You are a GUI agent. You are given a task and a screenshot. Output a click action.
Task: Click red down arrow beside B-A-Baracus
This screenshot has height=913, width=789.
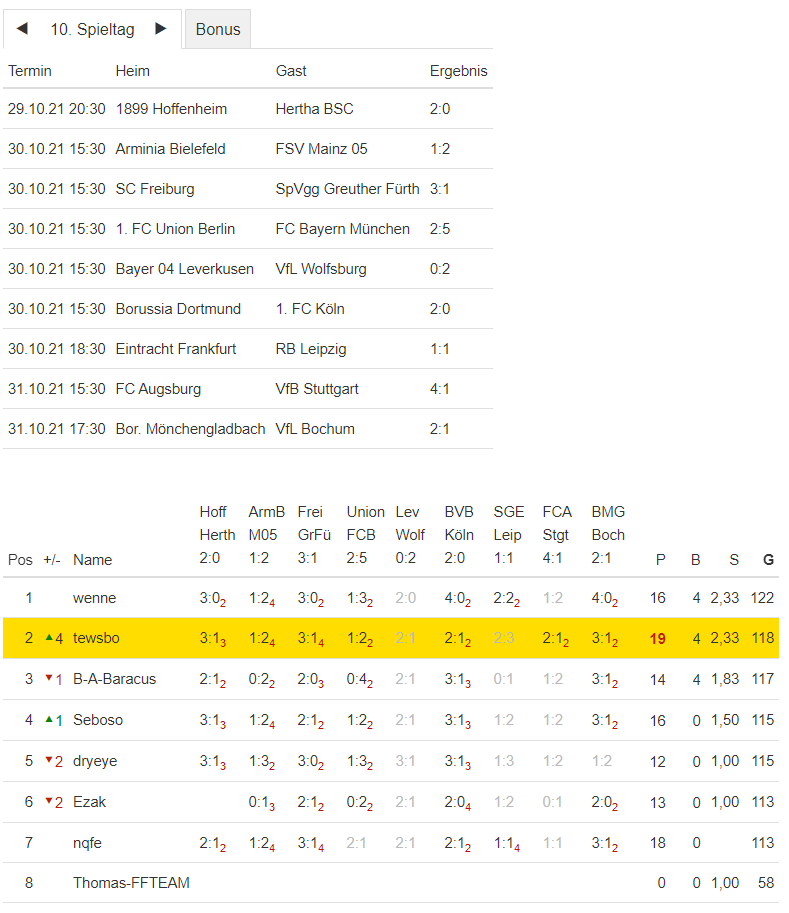click(x=49, y=678)
